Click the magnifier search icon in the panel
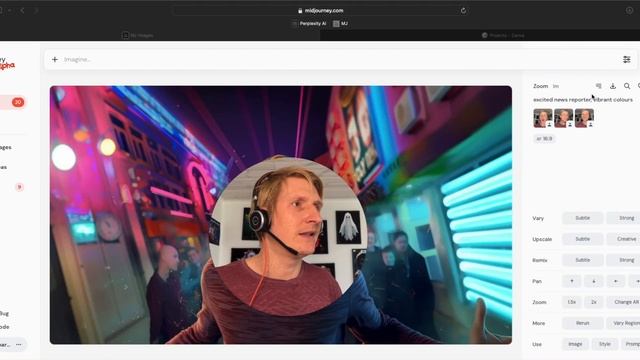640x360 pixels. pyautogui.click(x=627, y=86)
